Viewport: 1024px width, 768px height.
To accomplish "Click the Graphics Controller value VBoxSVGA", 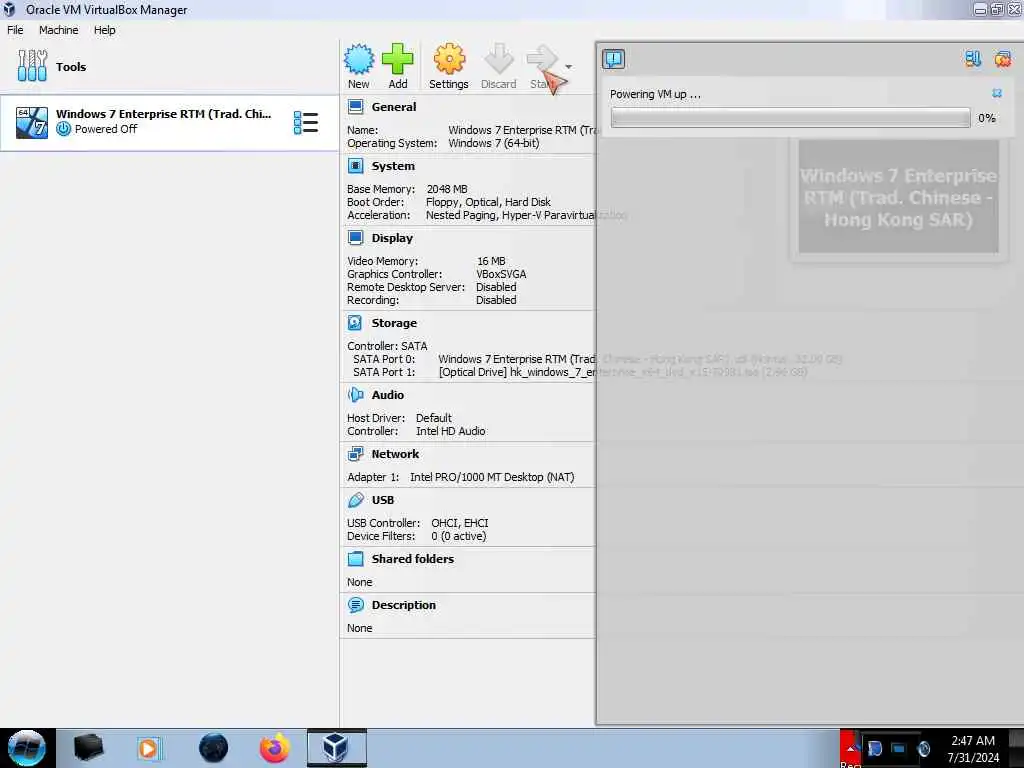I will click(x=501, y=274).
